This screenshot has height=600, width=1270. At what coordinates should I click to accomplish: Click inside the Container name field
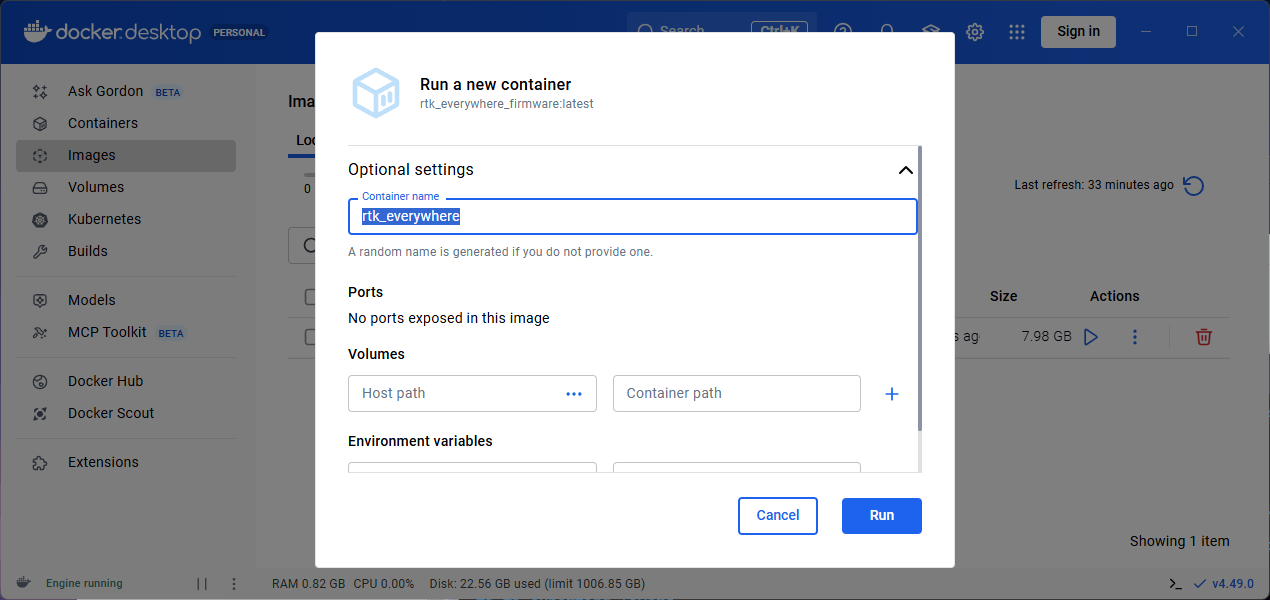pyautogui.click(x=632, y=216)
